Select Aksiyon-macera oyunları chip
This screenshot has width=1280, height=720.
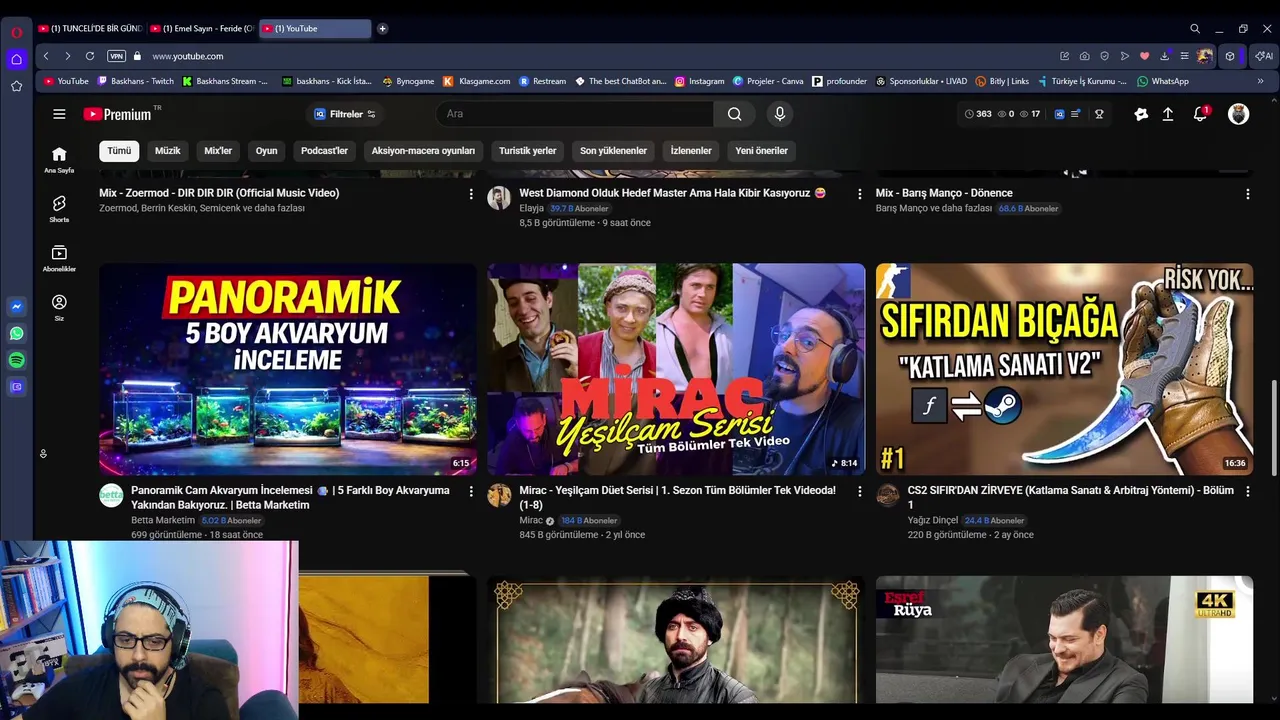(x=423, y=151)
